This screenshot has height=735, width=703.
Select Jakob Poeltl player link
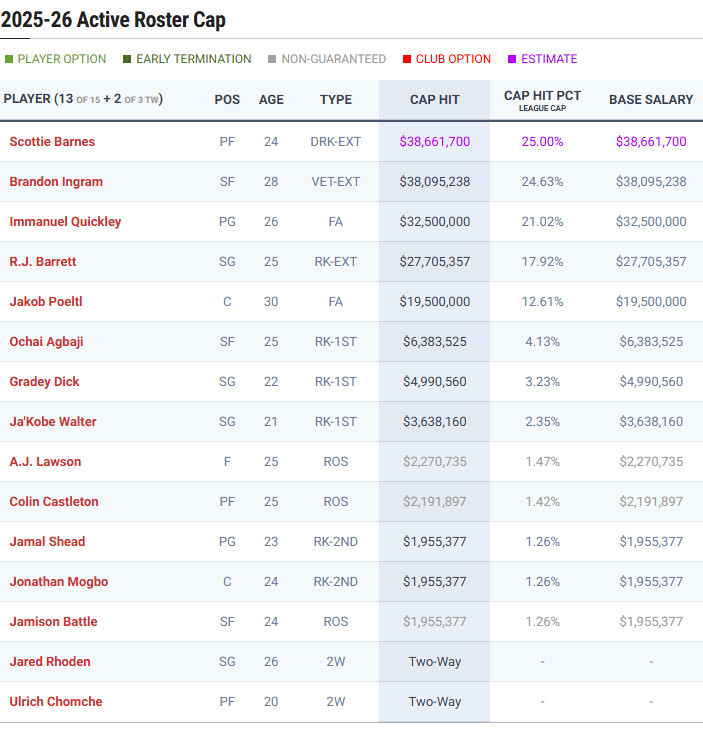tap(46, 301)
